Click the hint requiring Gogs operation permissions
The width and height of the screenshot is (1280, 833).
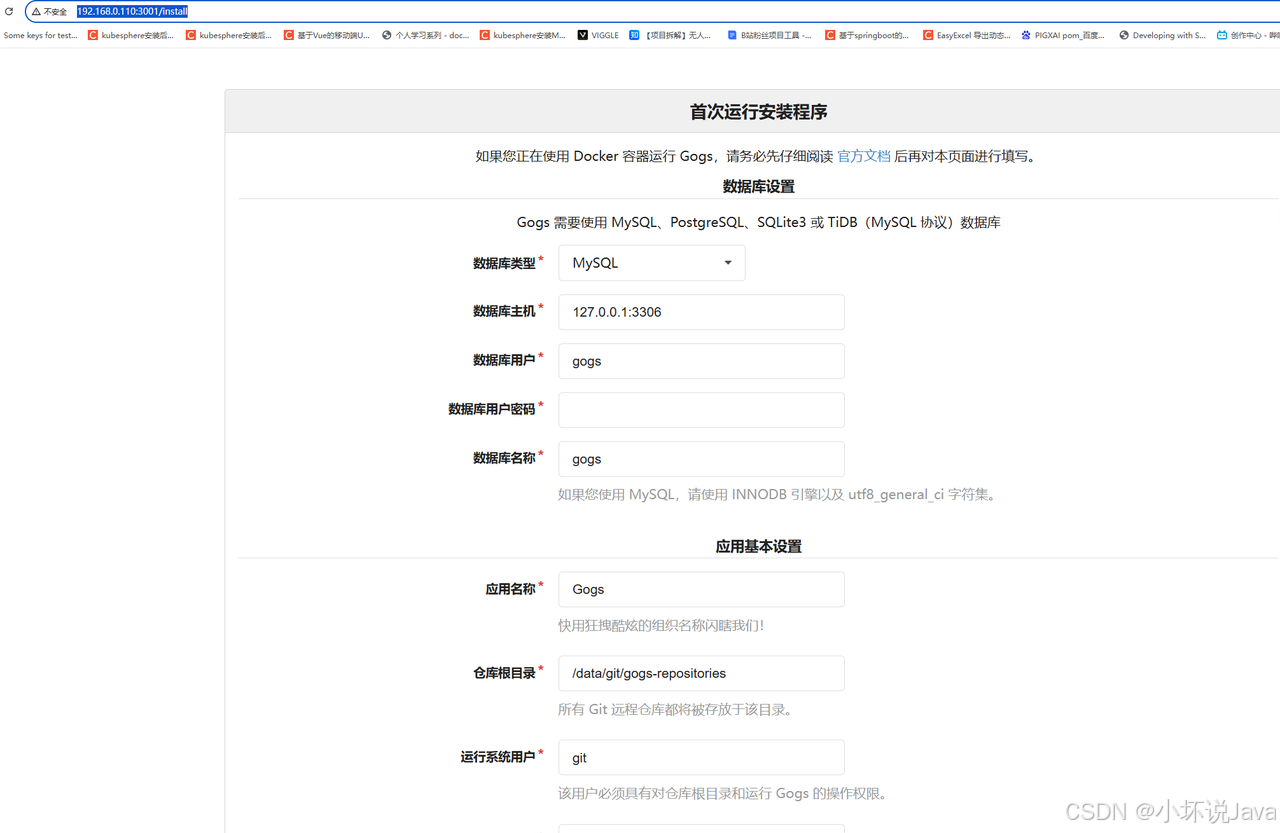coord(723,794)
